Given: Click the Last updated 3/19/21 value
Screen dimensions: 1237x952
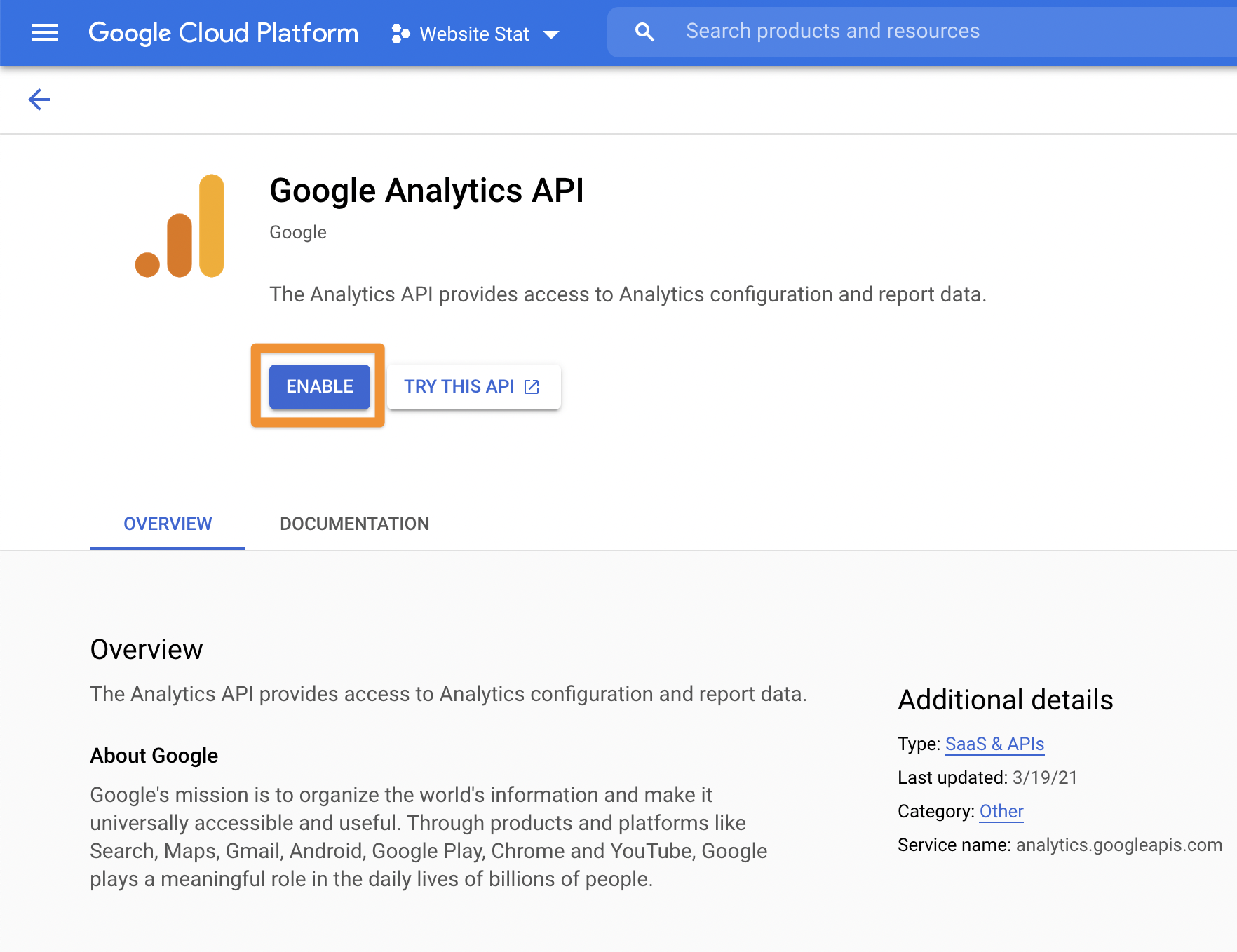Looking at the screenshot, I should (1045, 777).
